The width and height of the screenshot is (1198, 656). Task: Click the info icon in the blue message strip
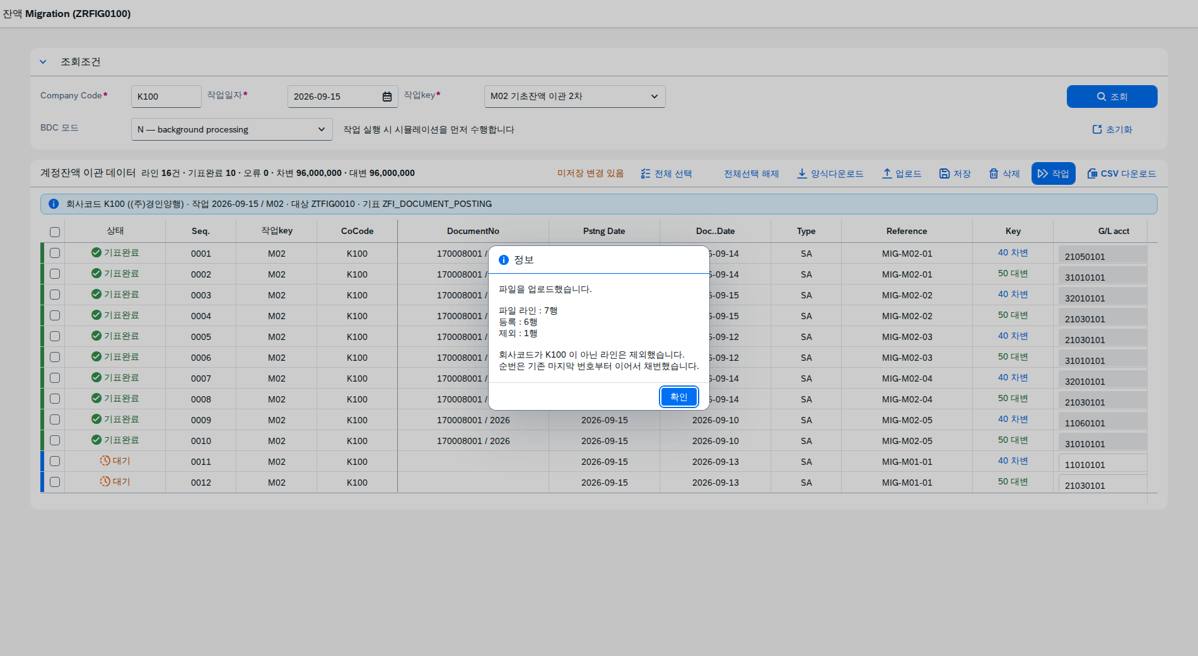[x=53, y=204]
